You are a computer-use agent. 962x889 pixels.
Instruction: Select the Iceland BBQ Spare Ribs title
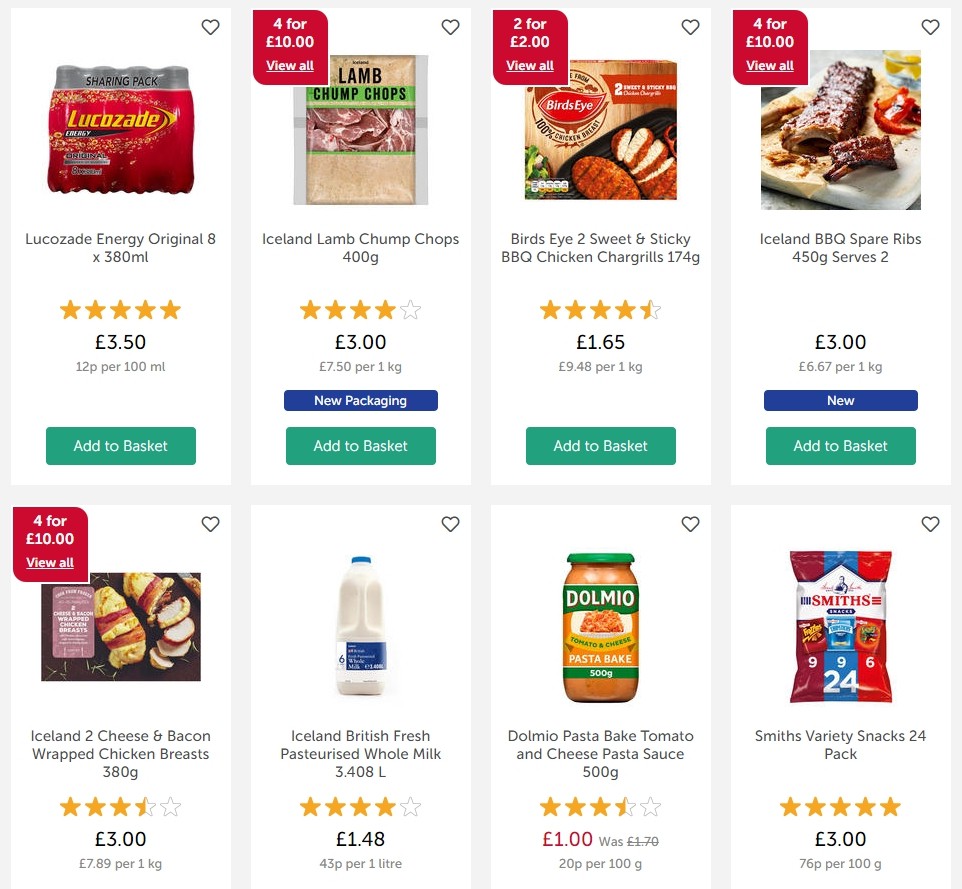coord(840,248)
